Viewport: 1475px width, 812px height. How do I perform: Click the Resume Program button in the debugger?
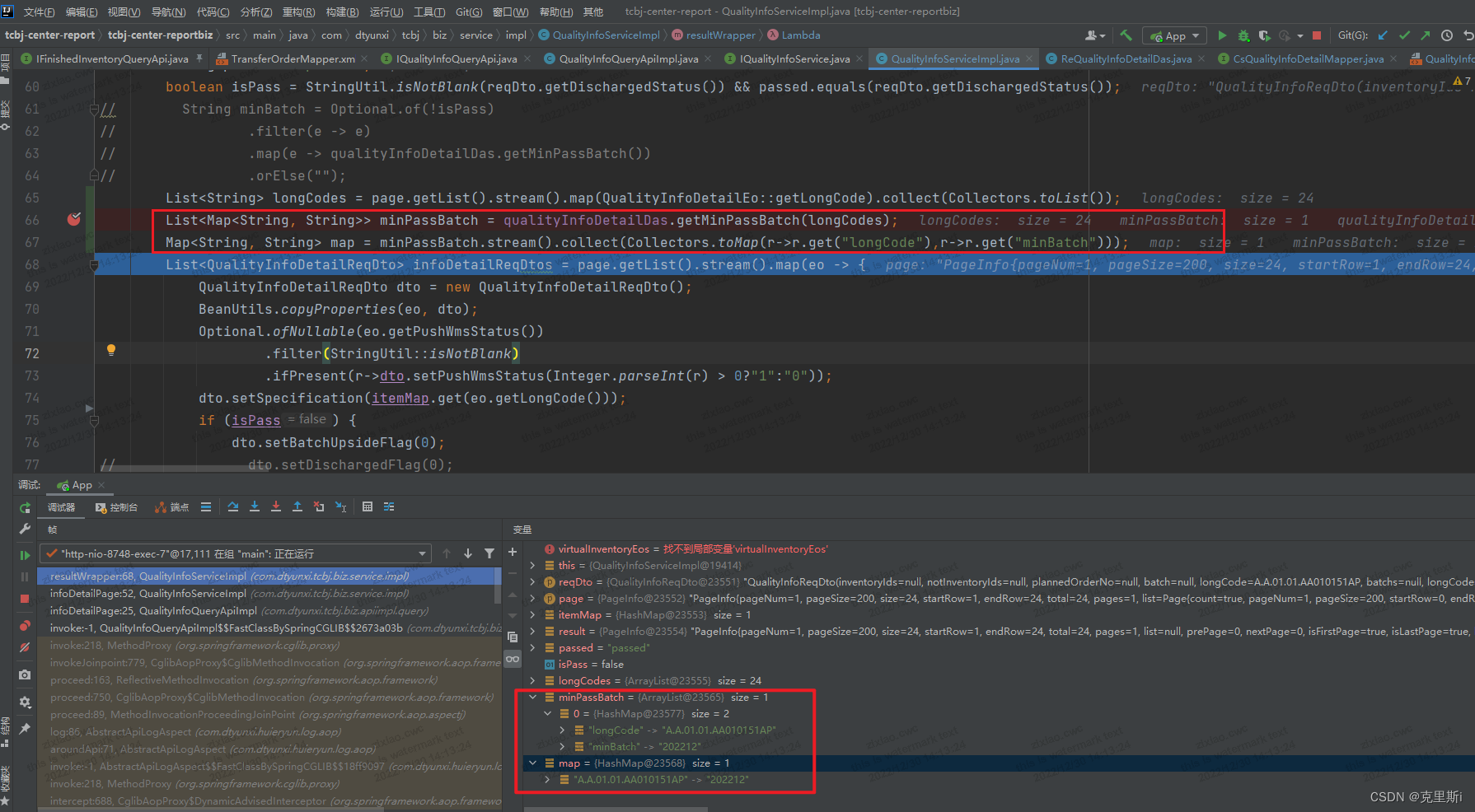click(25, 554)
